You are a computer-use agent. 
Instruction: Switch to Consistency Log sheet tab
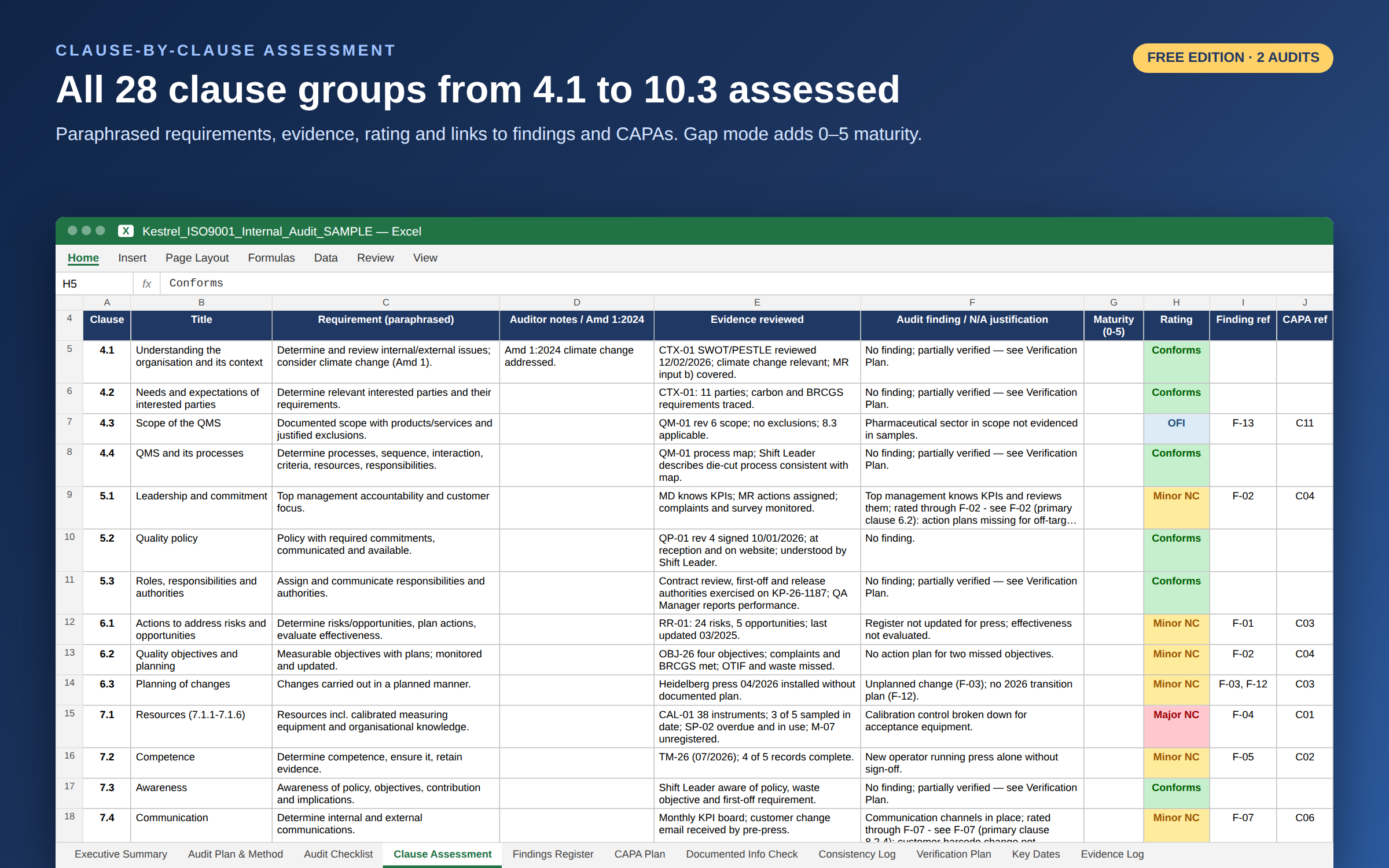pyautogui.click(x=857, y=854)
